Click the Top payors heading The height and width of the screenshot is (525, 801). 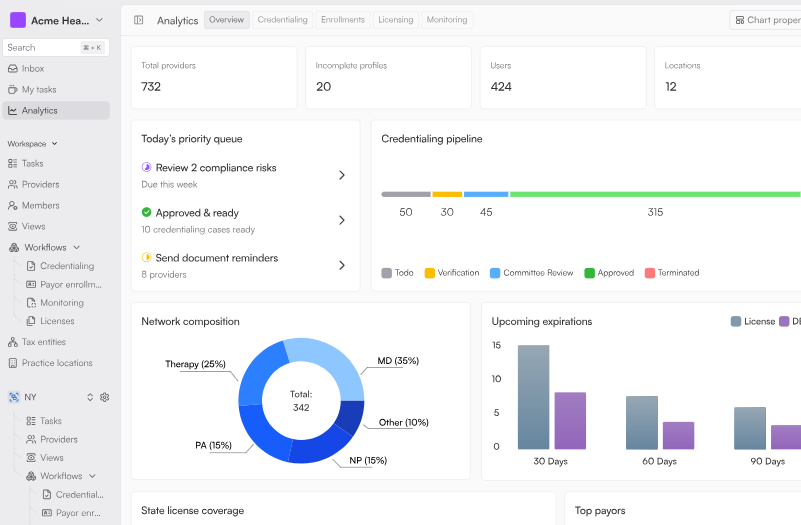click(600, 511)
